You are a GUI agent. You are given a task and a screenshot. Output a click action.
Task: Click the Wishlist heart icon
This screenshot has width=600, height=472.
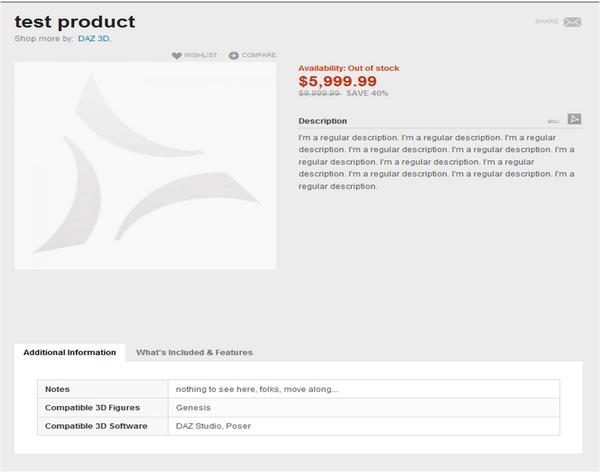[177, 56]
